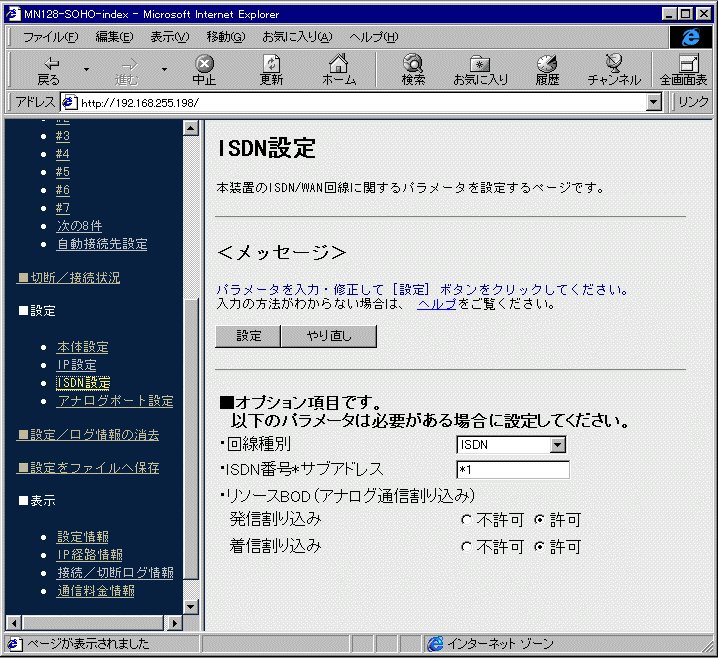
Task: Click the リンク links bar label
Action: click(x=693, y=102)
